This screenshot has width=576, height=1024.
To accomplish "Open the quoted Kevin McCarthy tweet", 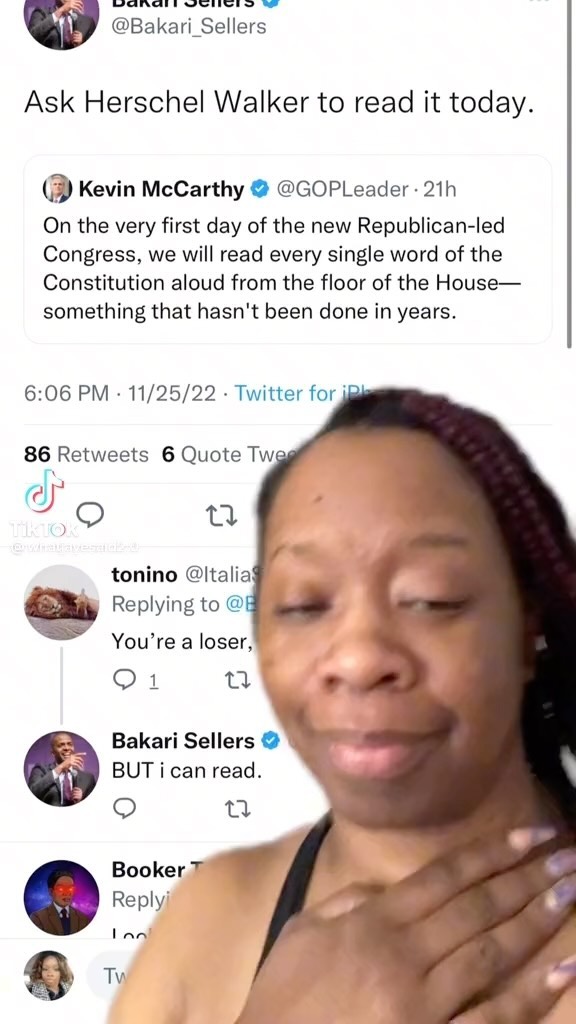I will pos(288,249).
